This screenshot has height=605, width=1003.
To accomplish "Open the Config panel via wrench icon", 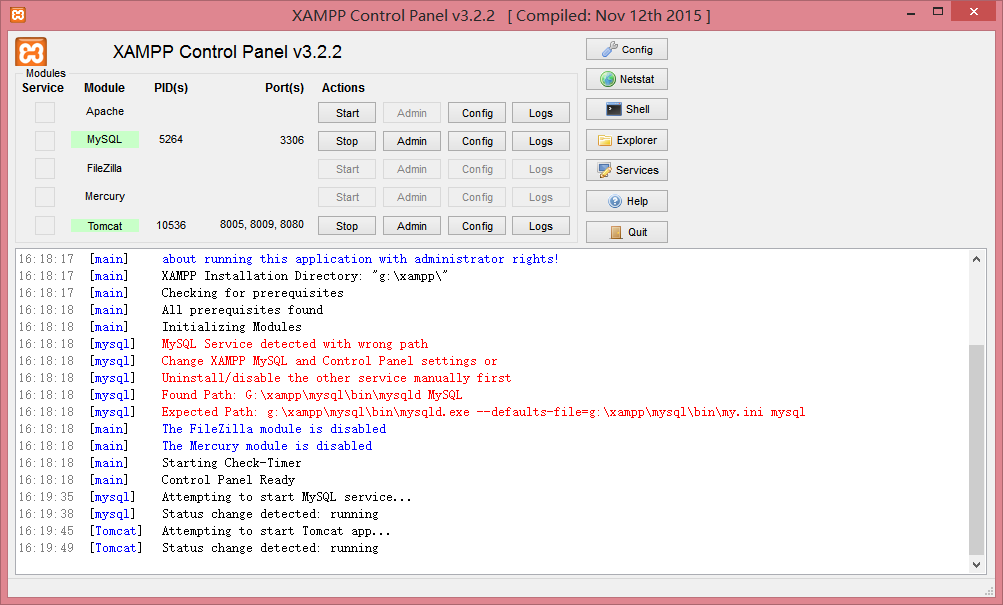I will [x=626, y=48].
